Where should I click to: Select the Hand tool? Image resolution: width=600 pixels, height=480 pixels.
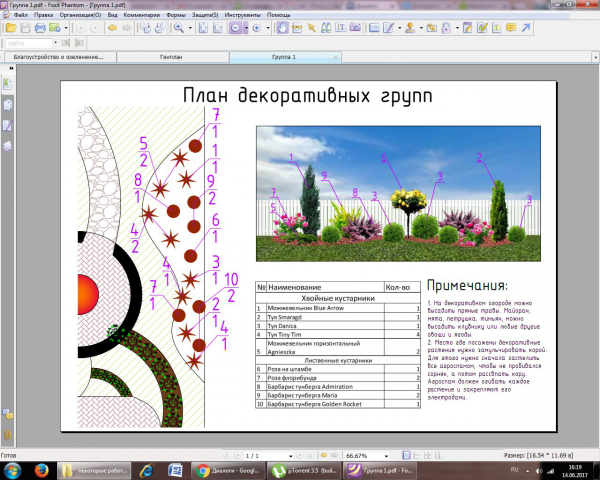click(282, 28)
